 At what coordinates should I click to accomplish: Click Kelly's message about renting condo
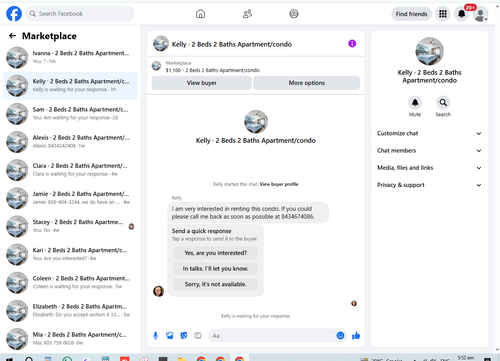(x=248, y=213)
